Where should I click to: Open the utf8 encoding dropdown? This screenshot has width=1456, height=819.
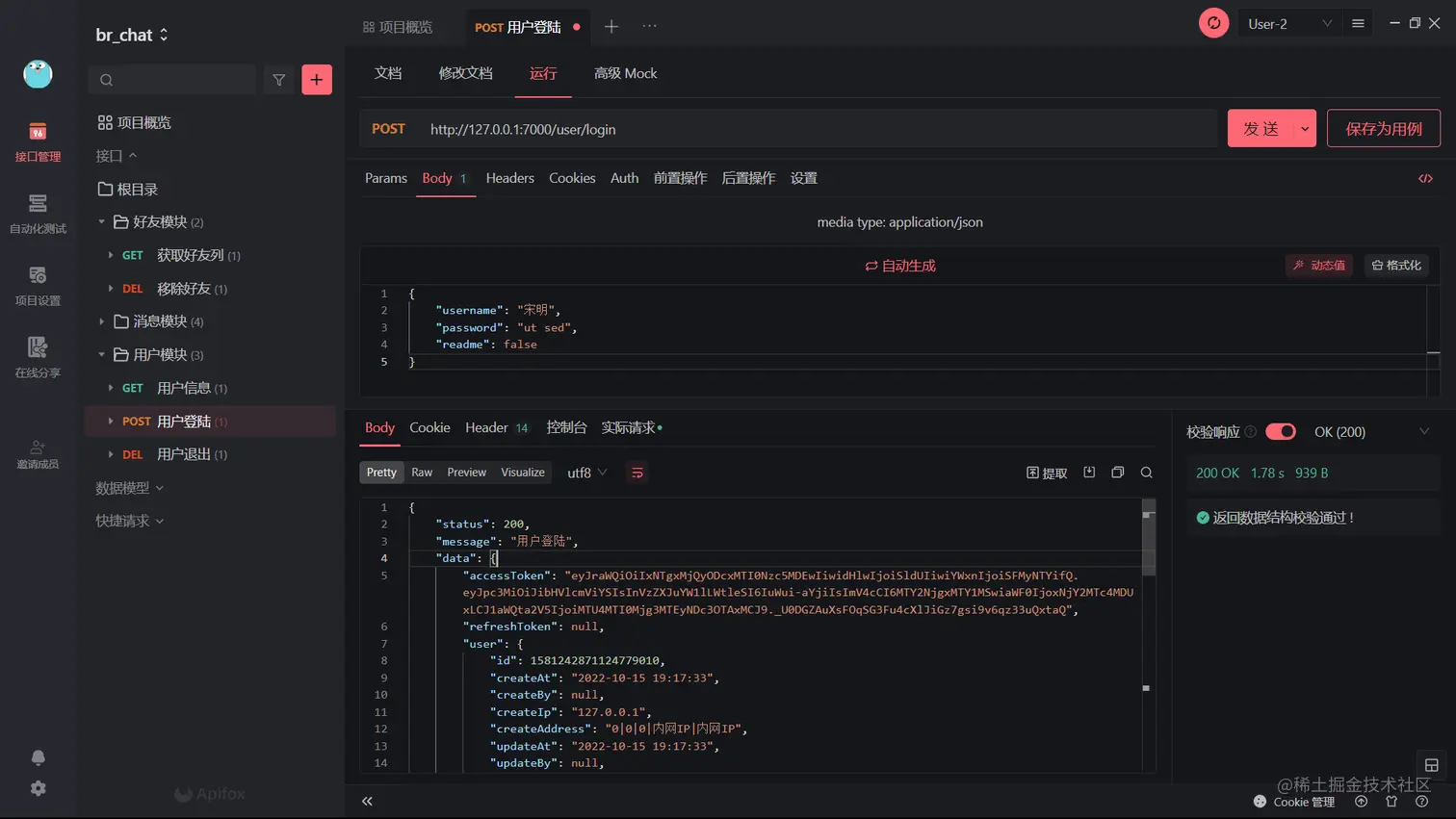587,473
